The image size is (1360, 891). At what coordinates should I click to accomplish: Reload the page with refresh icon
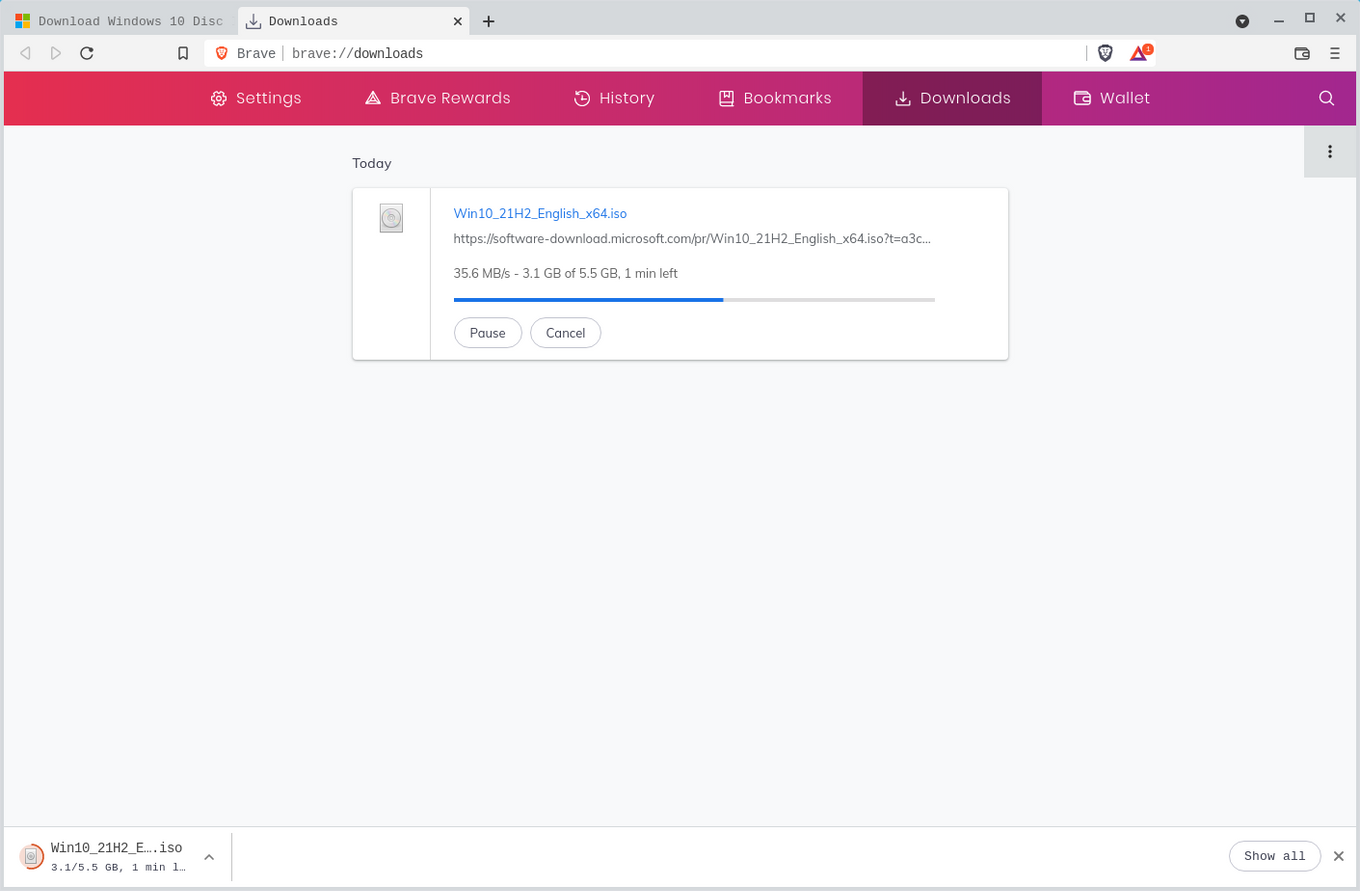click(87, 53)
